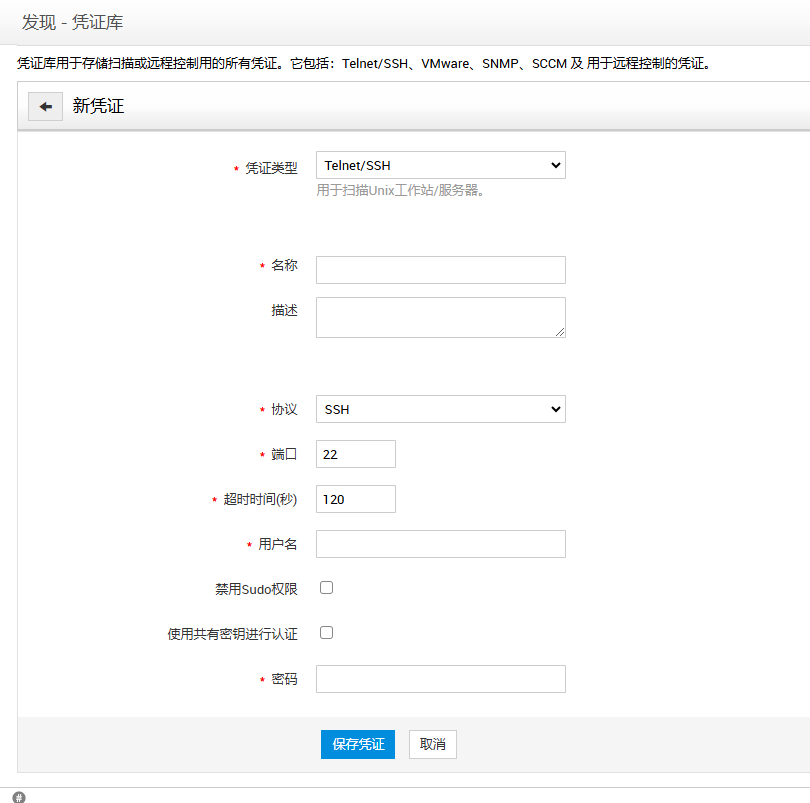
Task: Click the 密码 input field
Action: [x=440, y=679]
